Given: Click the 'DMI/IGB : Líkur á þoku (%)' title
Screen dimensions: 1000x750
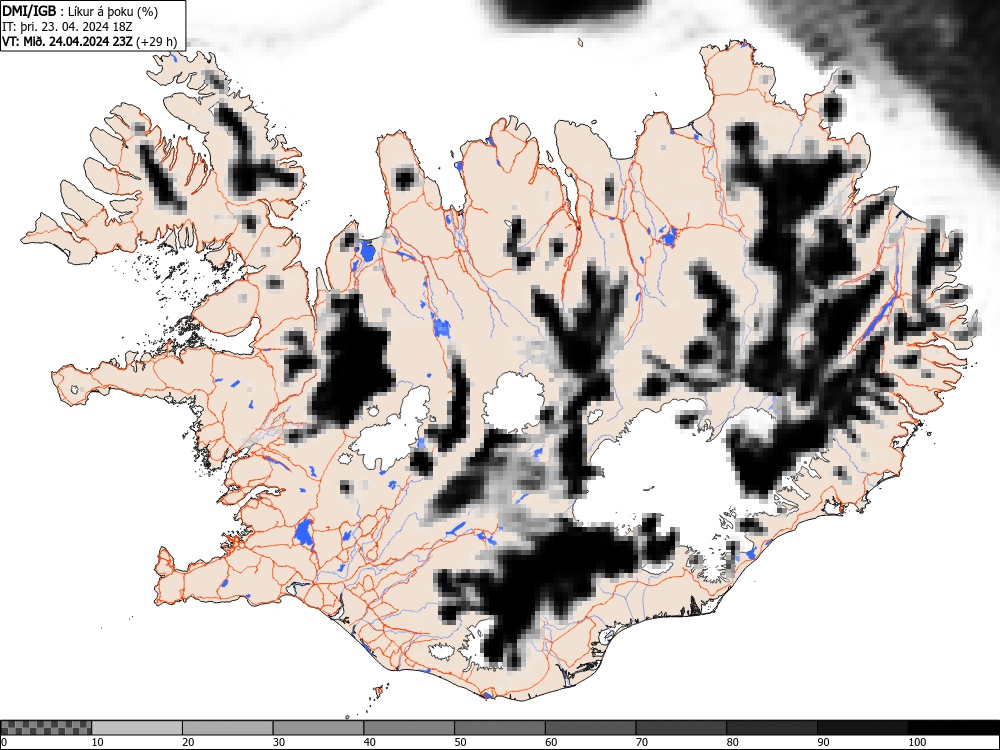Looking at the screenshot, I should pyautogui.click(x=80, y=11).
